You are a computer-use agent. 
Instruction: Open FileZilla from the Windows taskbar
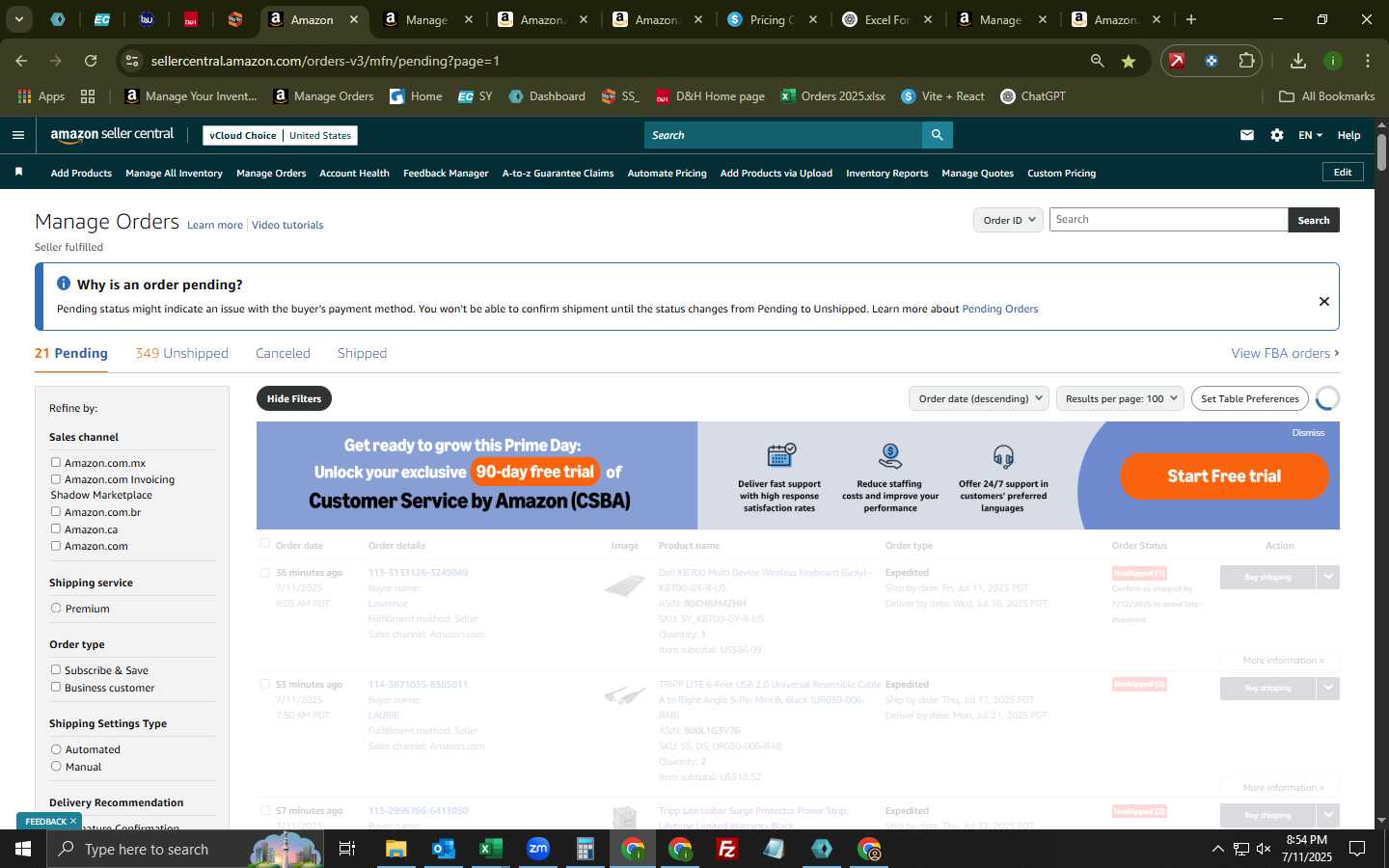tap(727, 849)
